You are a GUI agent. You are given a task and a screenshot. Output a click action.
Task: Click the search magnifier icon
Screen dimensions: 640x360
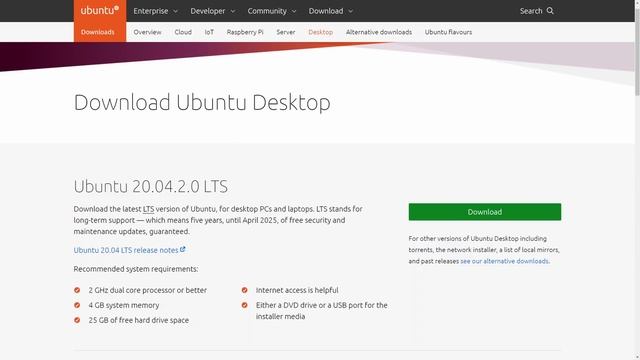pos(550,11)
